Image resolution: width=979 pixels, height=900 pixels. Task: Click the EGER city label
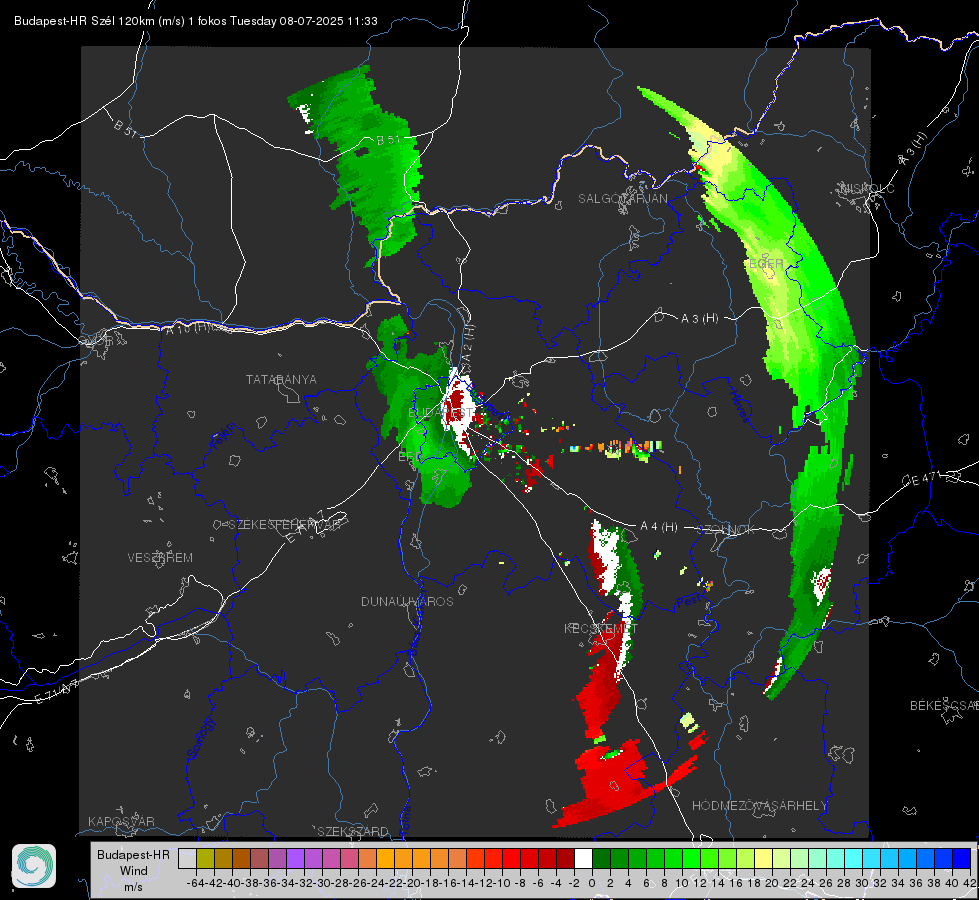pyautogui.click(x=765, y=264)
